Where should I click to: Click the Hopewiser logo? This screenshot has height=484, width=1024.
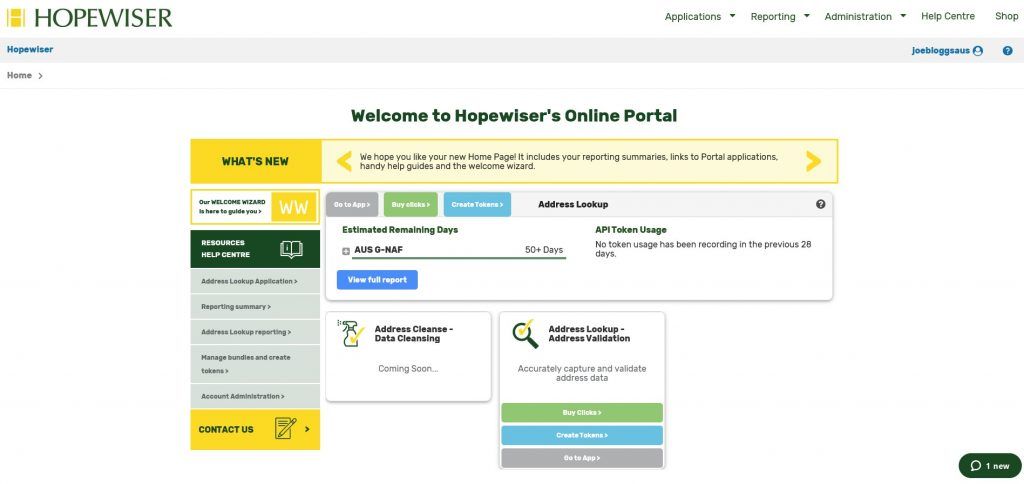89,17
